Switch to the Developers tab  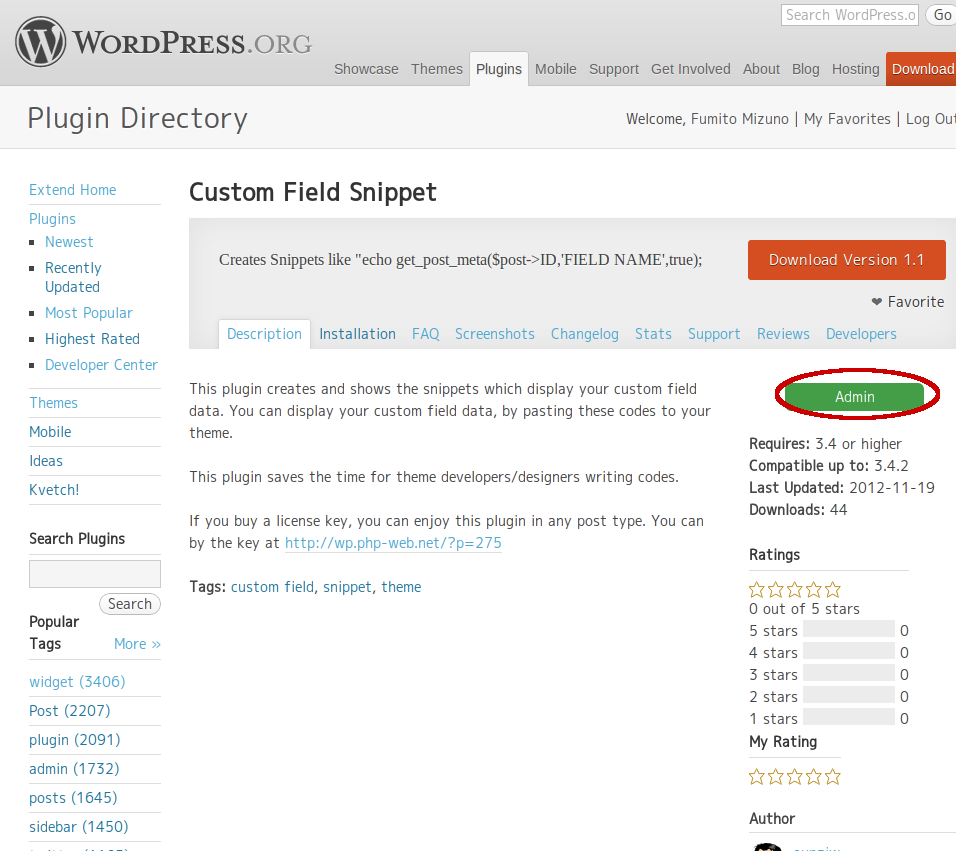pyautogui.click(x=861, y=334)
